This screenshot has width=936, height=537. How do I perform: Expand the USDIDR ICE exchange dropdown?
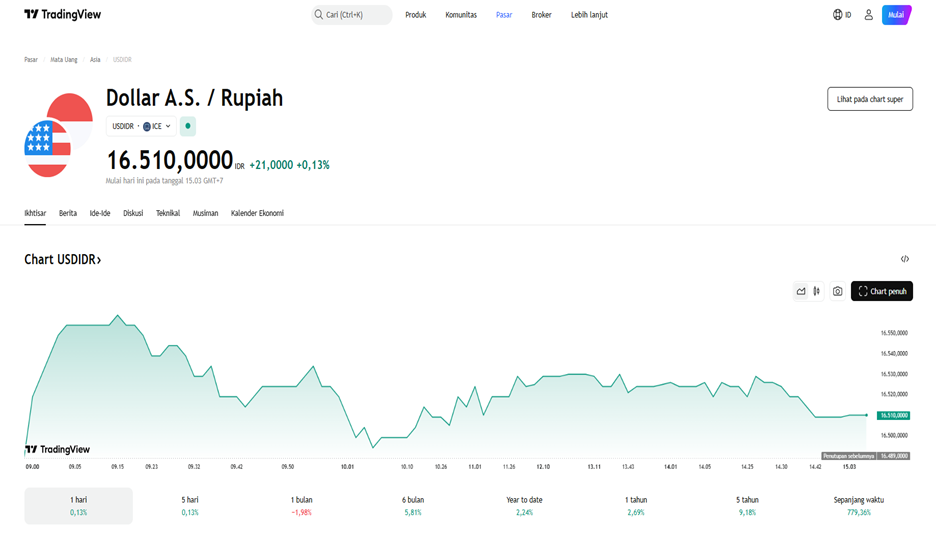click(141, 126)
